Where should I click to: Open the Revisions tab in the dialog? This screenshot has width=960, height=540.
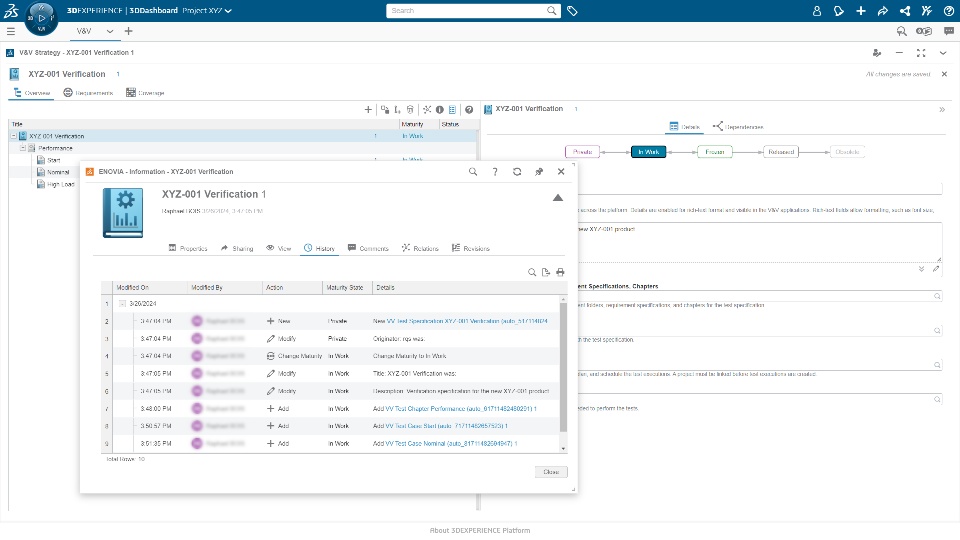(471, 248)
